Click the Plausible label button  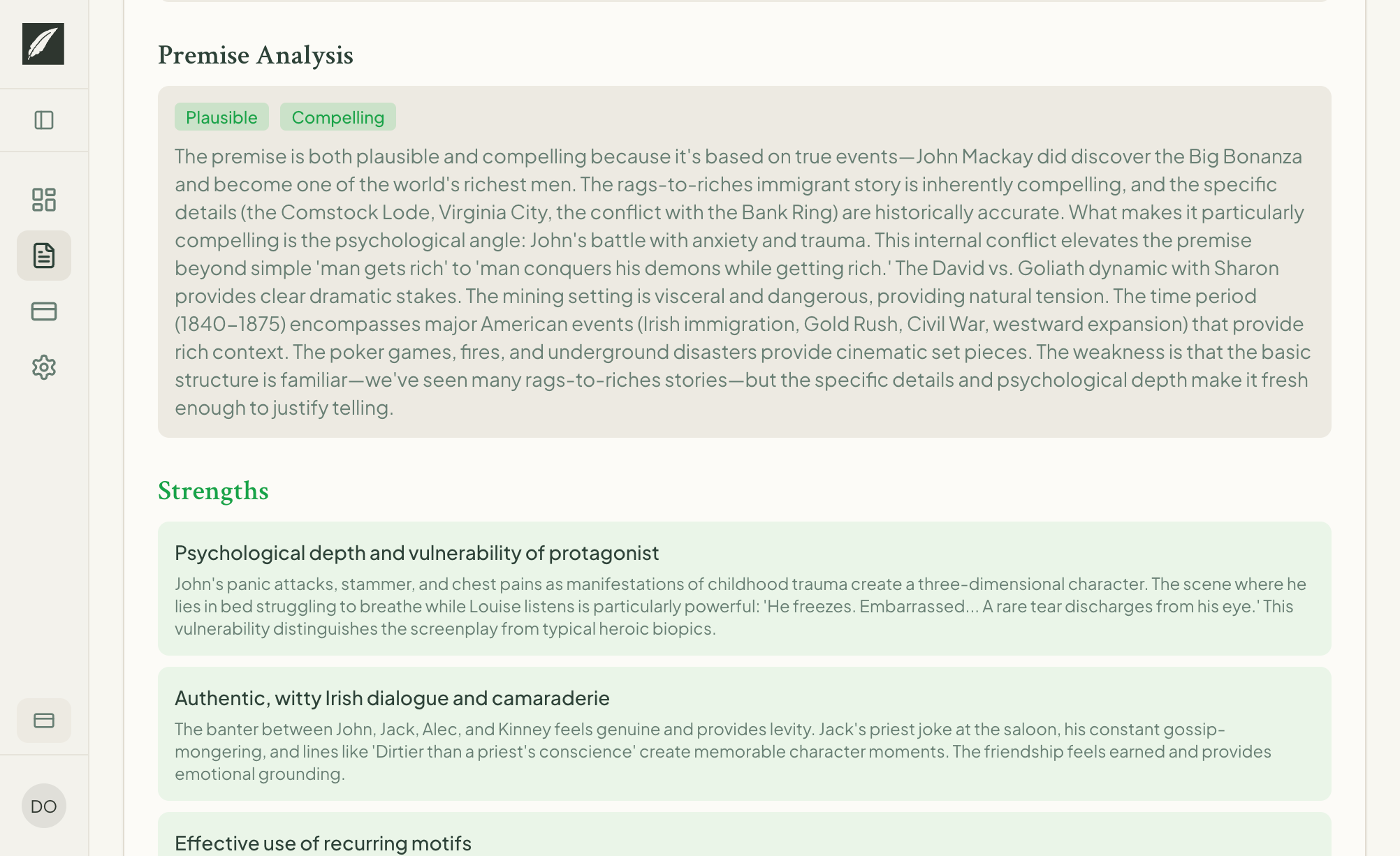221,117
